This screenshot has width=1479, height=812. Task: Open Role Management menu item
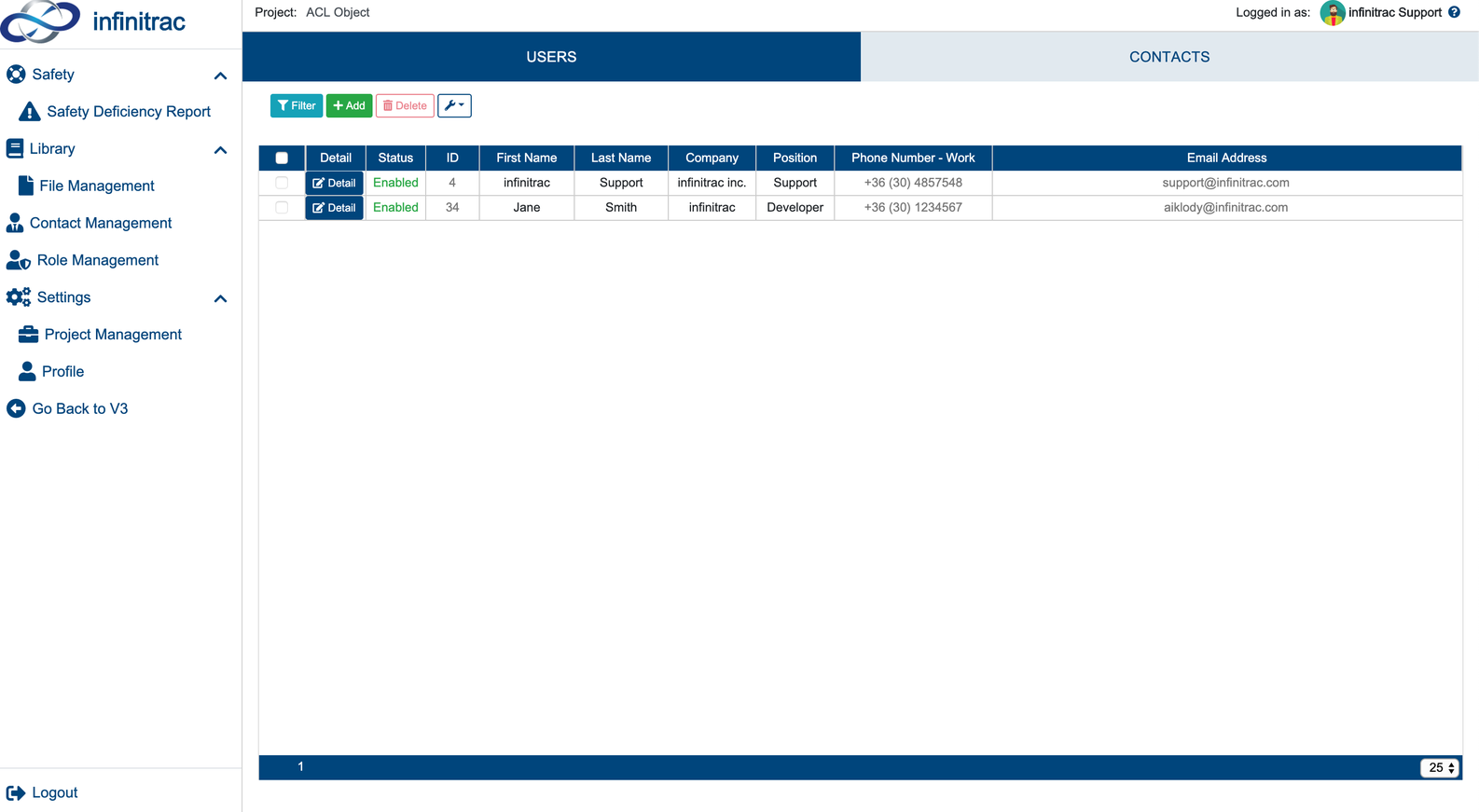pyautogui.click(x=98, y=260)
